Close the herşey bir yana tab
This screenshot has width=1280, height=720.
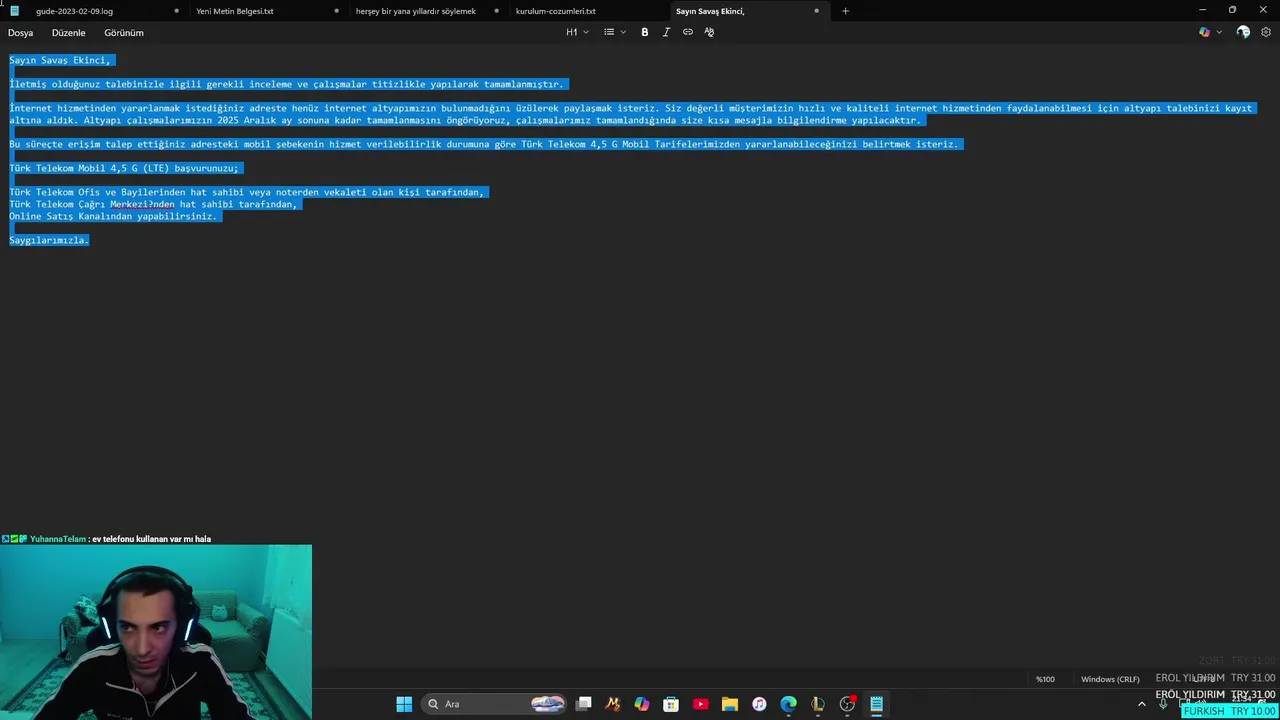pyautogui.click(x=496, y=11)
